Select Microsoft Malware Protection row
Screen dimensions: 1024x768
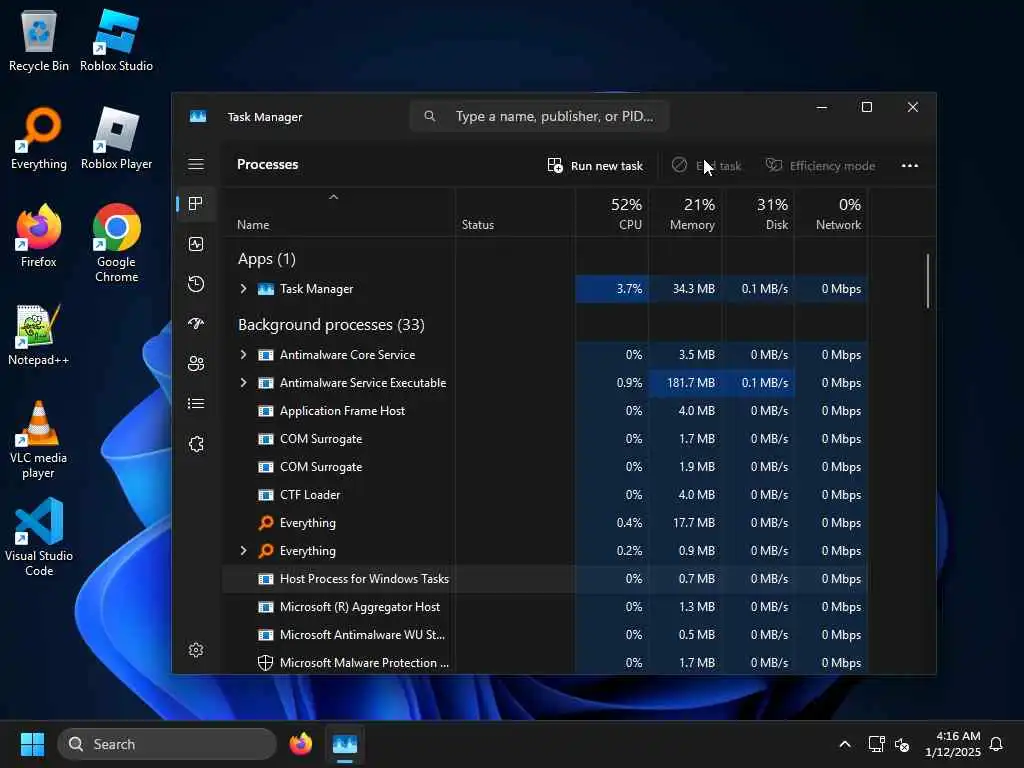point(545,663)
